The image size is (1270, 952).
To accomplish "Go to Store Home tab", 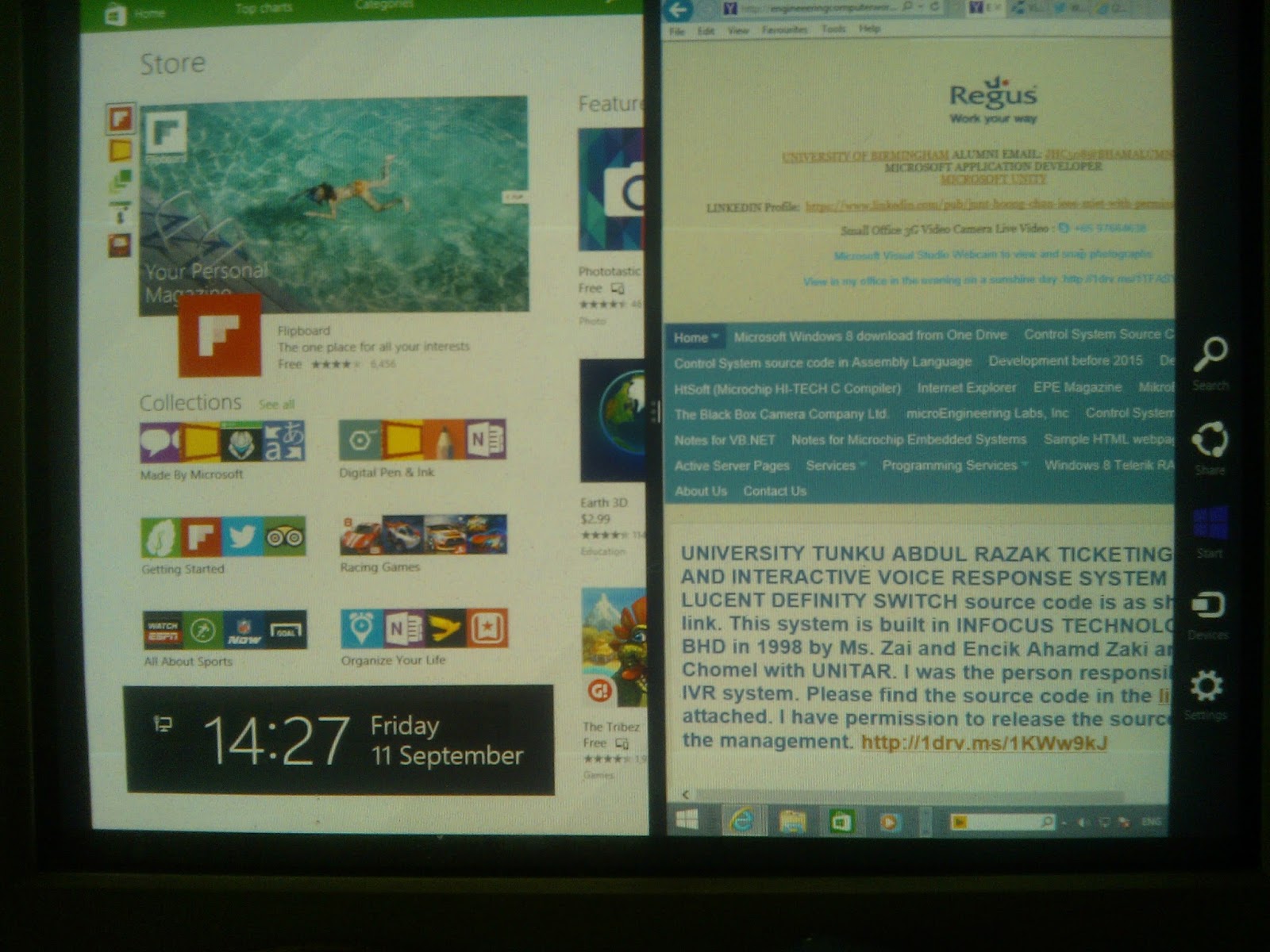I will click(x=149, y=13).
